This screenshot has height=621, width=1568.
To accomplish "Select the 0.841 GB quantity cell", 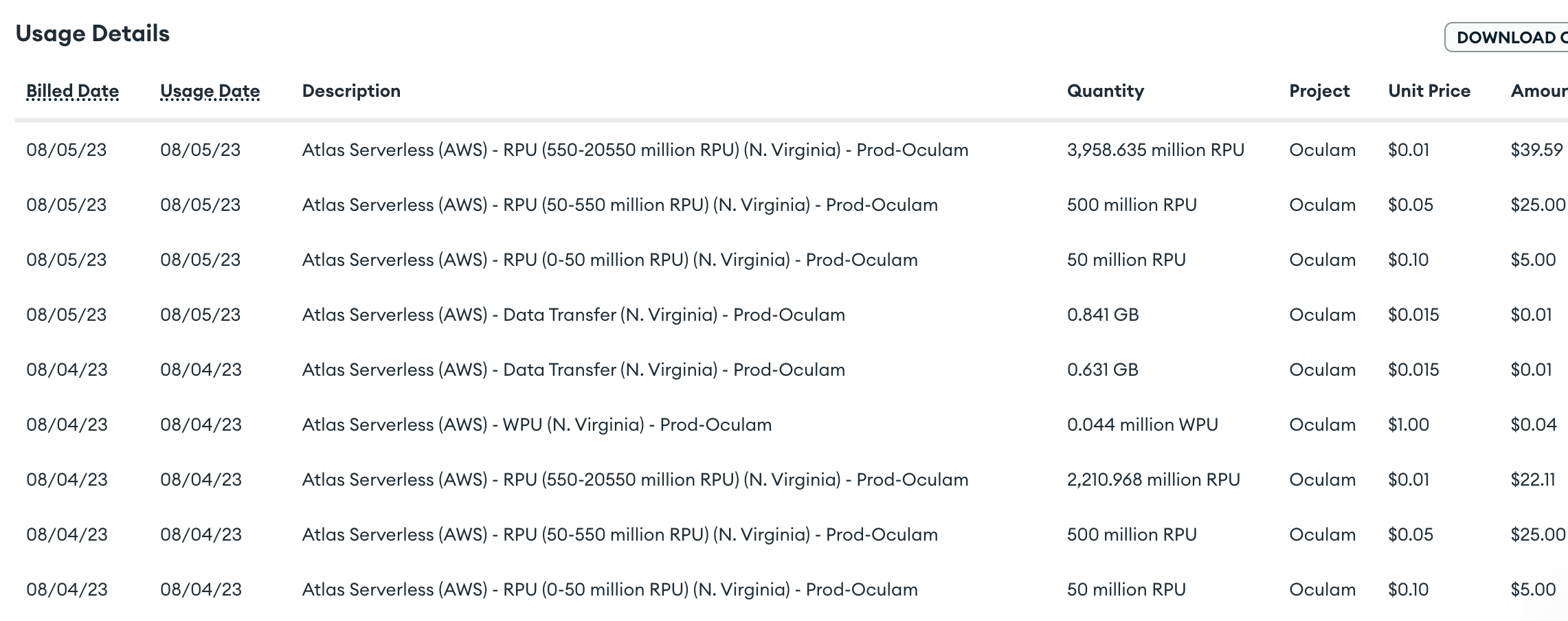I will [x=1102, y=315].
